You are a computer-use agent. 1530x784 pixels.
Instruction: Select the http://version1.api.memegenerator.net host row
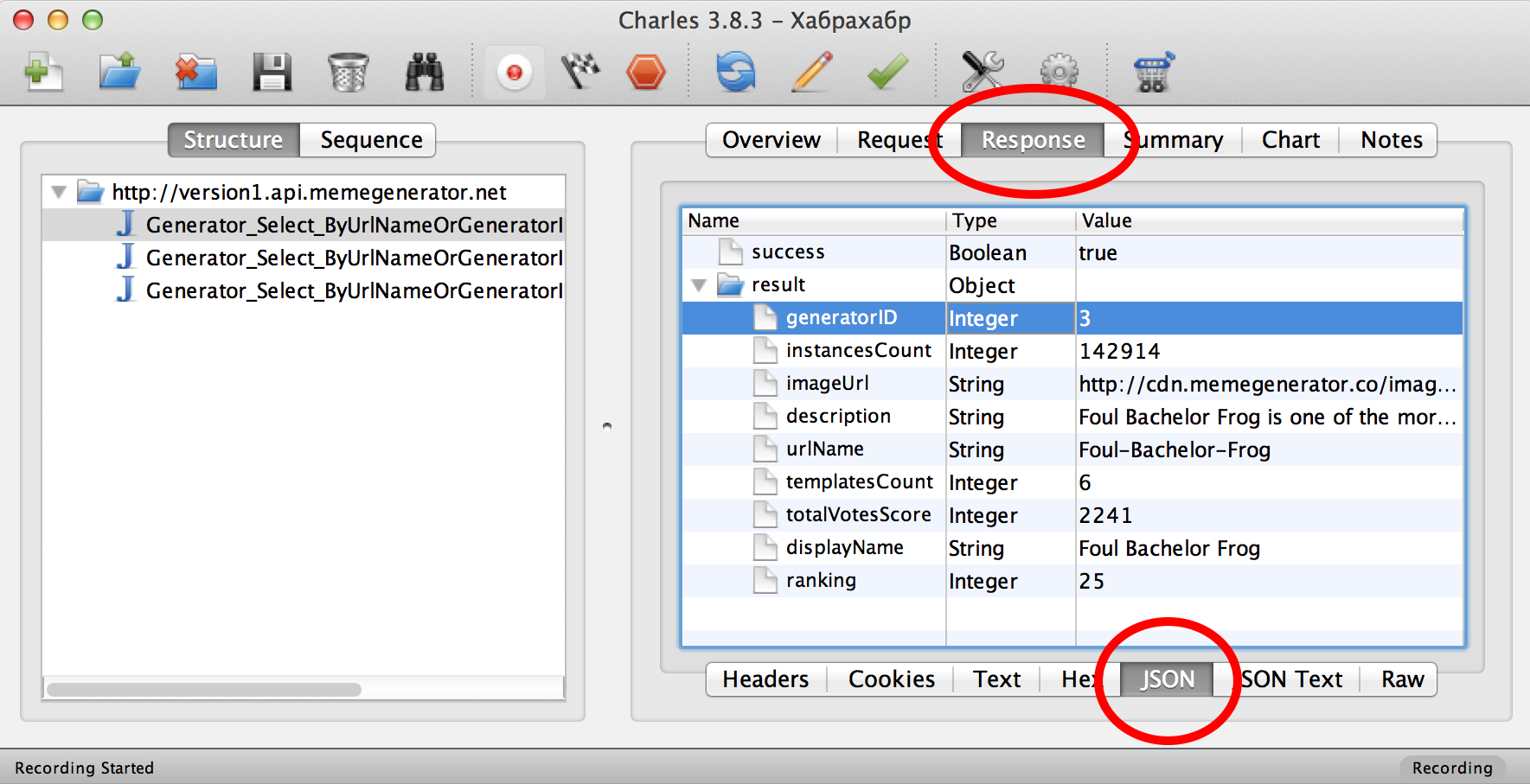point(304,192)
